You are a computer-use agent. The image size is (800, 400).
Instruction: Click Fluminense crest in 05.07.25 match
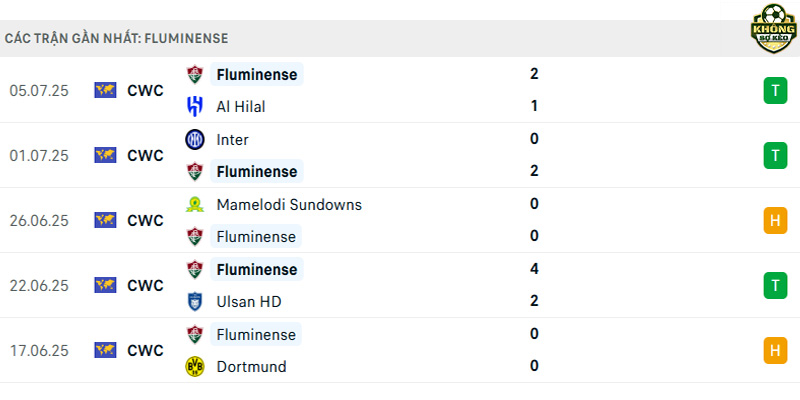[x=195, y=74]
